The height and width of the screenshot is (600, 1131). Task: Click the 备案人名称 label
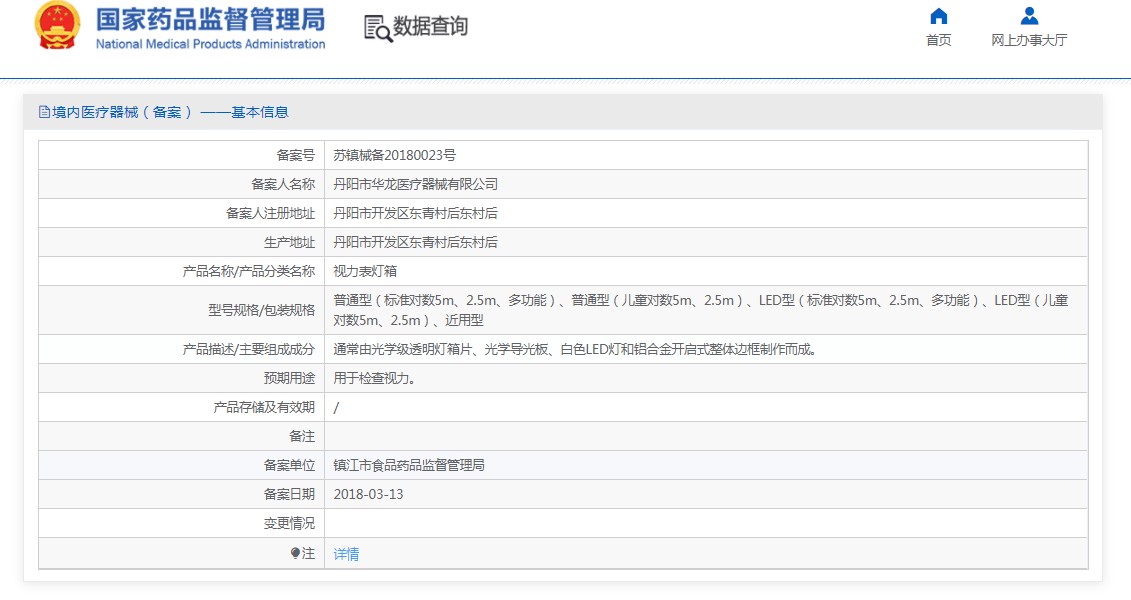coord(283,184)
